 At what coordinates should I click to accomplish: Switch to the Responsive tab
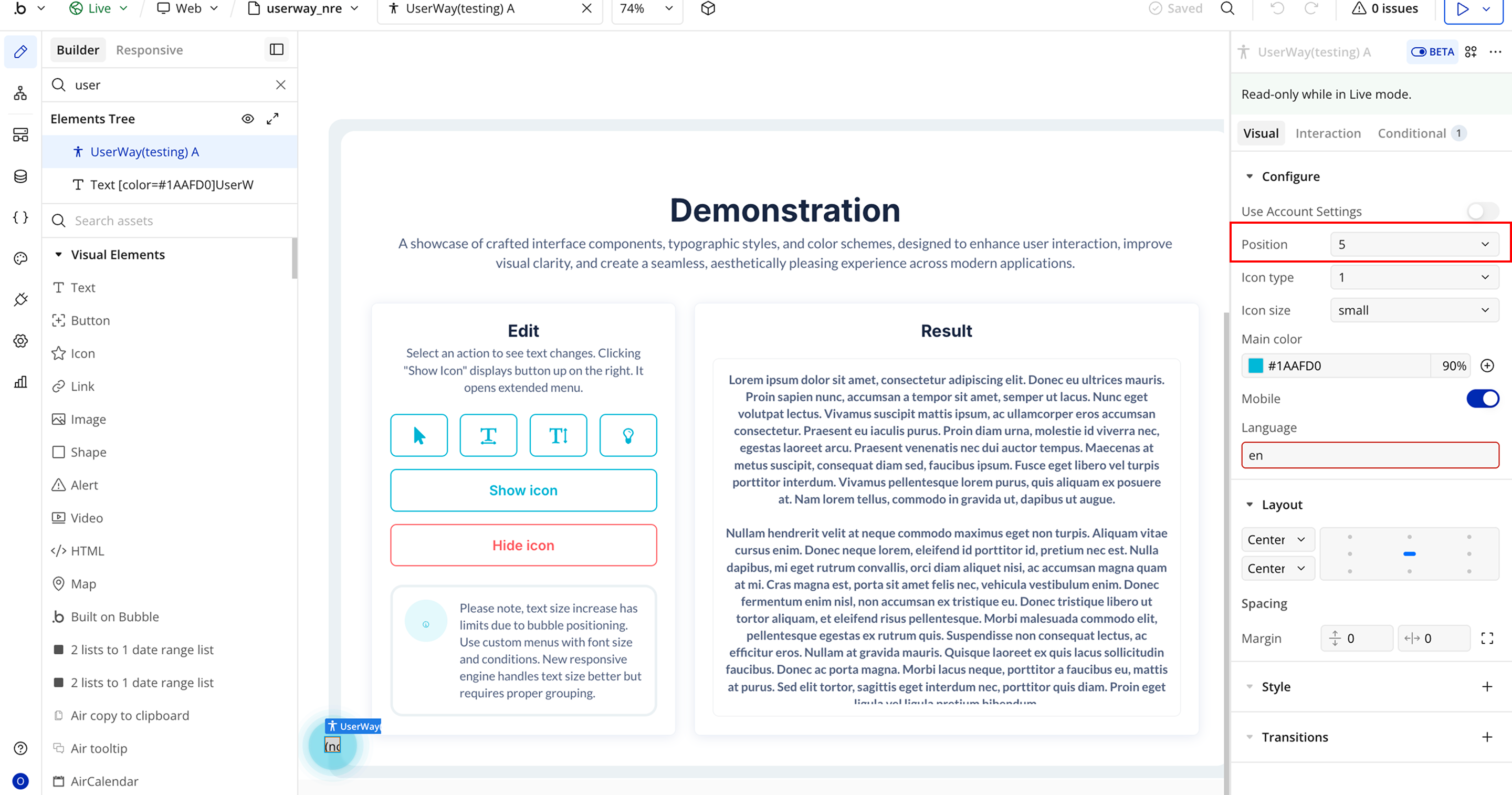coord(149,50)
